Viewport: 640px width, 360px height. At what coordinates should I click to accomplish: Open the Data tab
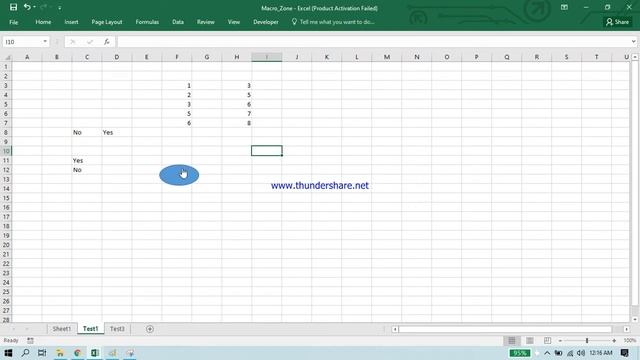178,22
